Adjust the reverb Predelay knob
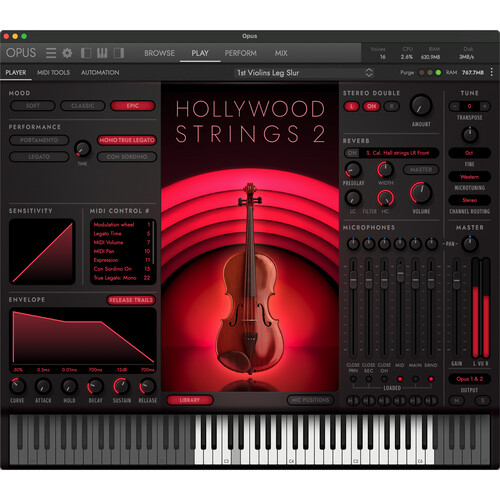 tap(353, 170)
